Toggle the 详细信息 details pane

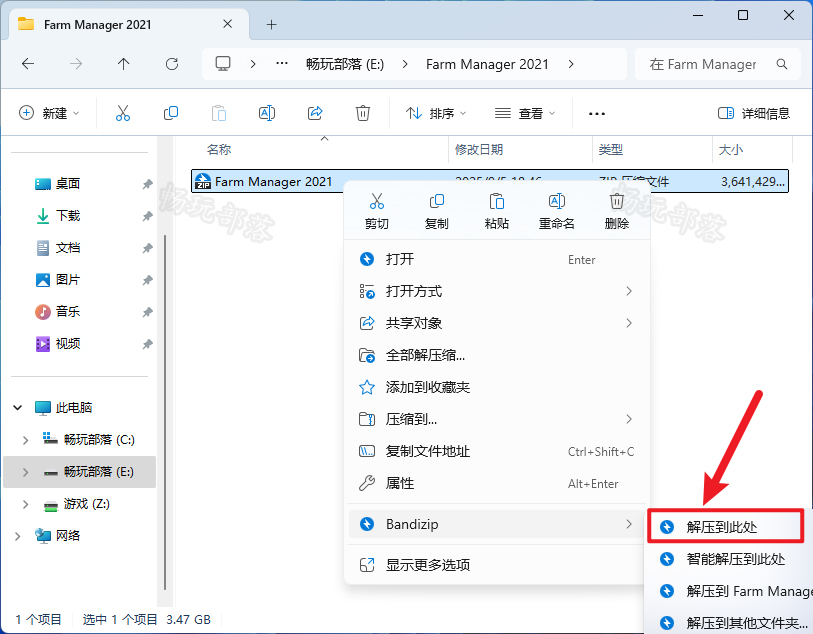(x=753, y=113)
